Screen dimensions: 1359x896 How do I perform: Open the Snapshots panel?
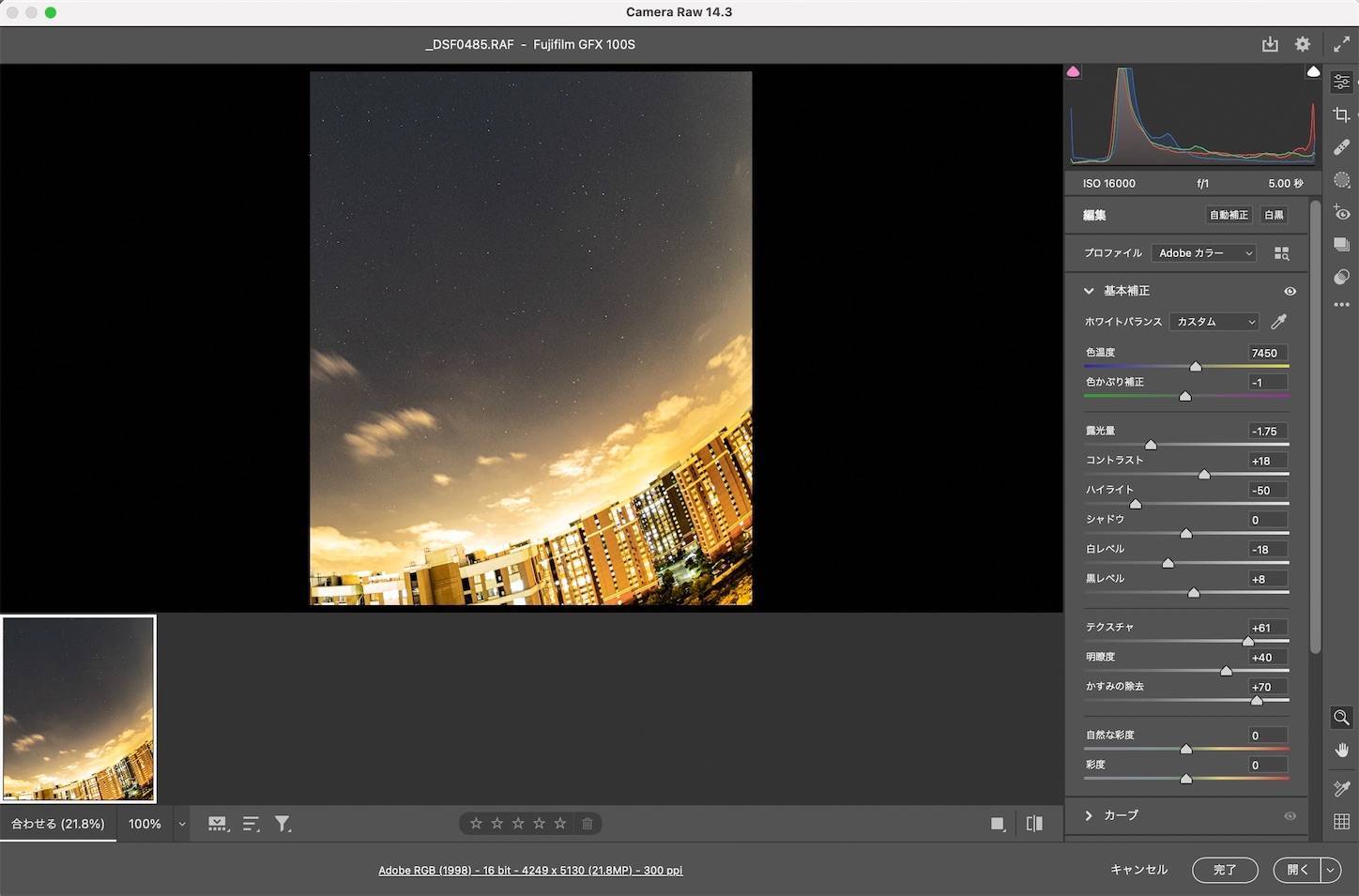click(1341, 244)
